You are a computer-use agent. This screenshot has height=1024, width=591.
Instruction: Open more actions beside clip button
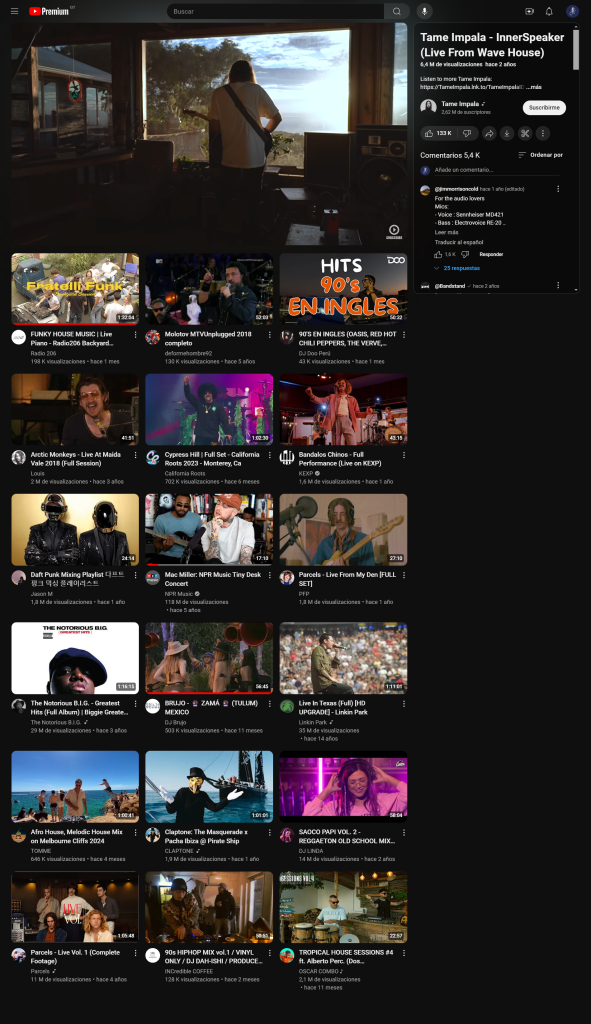point(543,133)
